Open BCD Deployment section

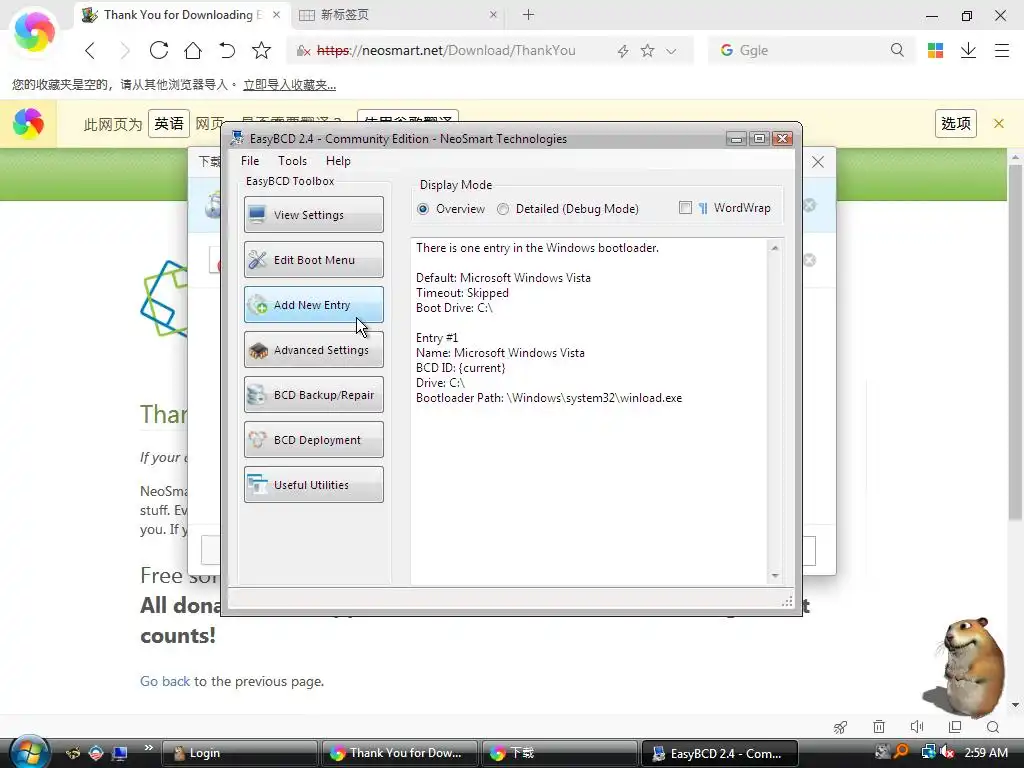[x=313, y=440]
